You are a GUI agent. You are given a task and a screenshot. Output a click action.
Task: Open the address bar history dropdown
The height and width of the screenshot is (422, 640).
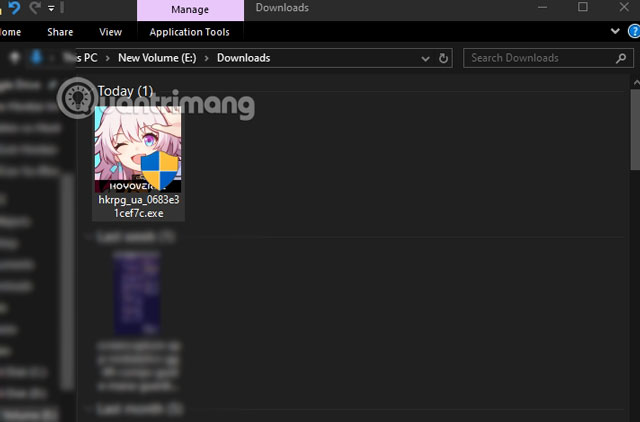click(425, 59)
